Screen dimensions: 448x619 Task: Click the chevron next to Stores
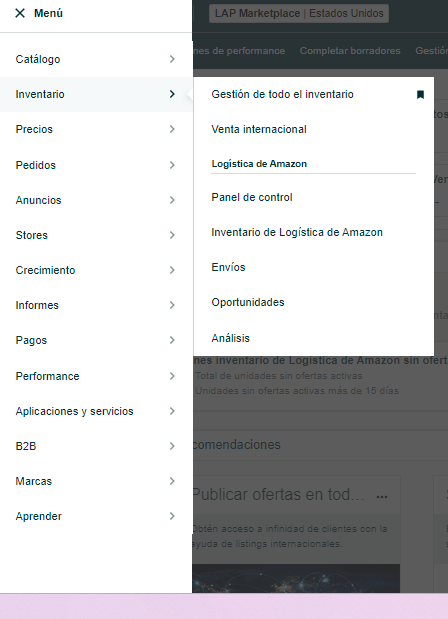click(172, 235)
